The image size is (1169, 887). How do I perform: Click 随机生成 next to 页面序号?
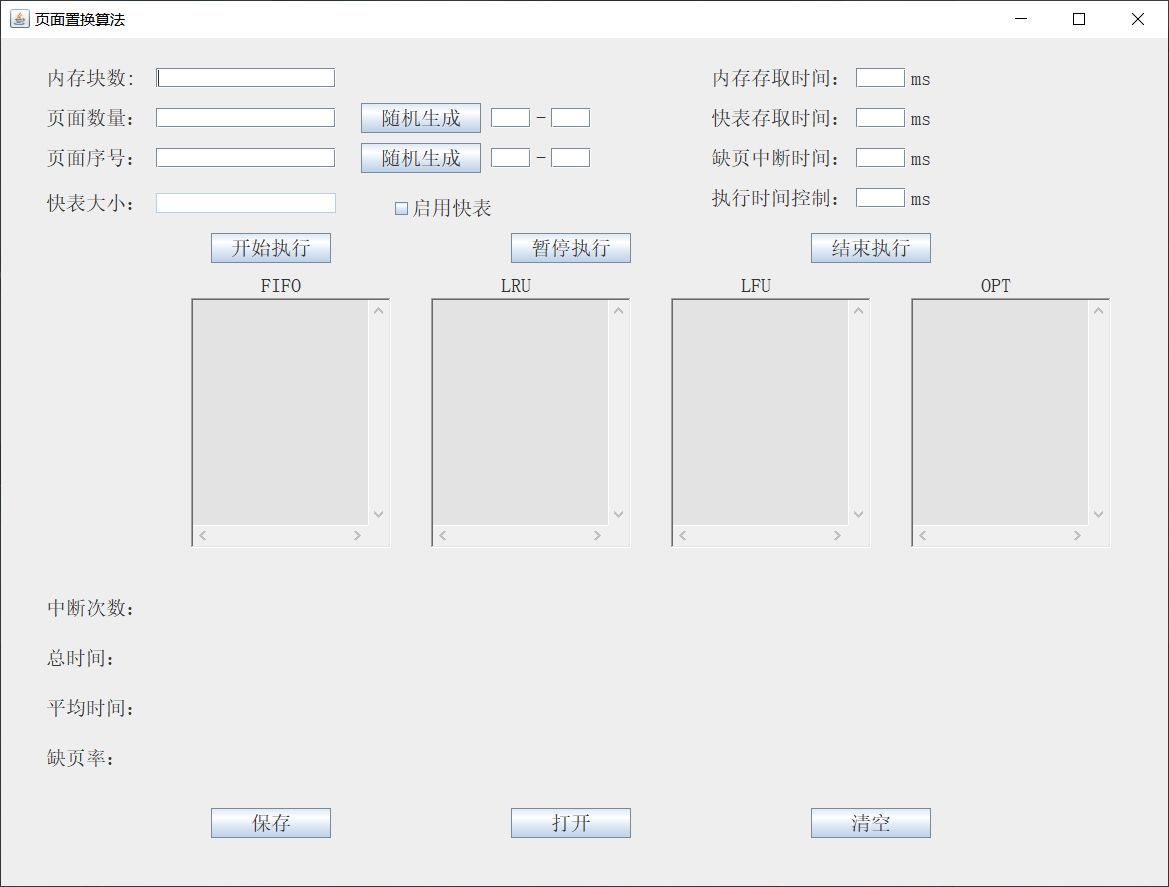click(x=420, y=158)
